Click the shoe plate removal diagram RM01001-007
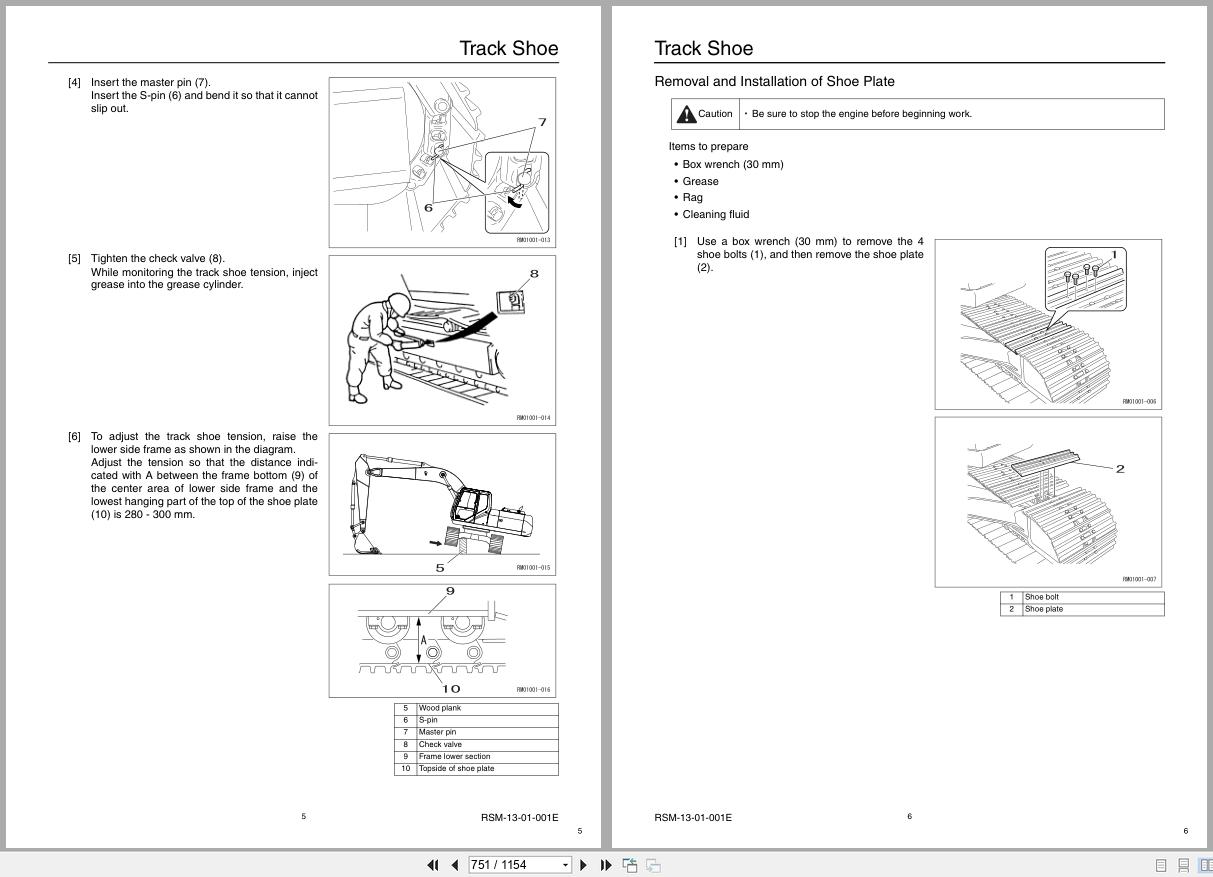 (x=1048, y=502)
